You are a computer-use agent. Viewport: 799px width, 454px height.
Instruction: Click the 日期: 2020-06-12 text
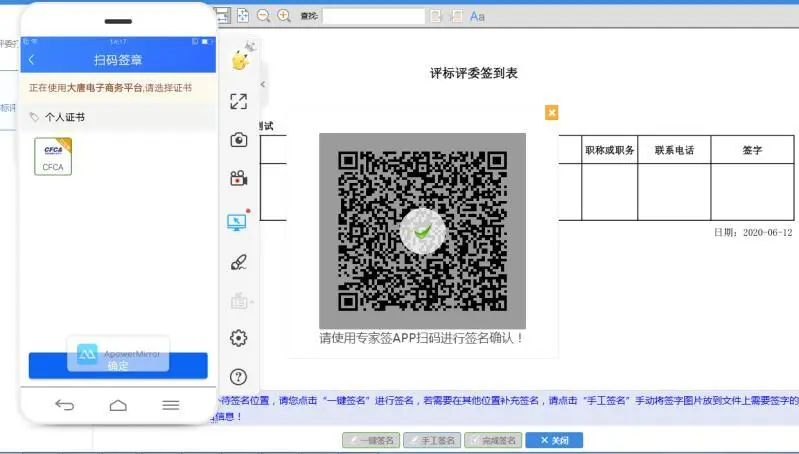753,232
